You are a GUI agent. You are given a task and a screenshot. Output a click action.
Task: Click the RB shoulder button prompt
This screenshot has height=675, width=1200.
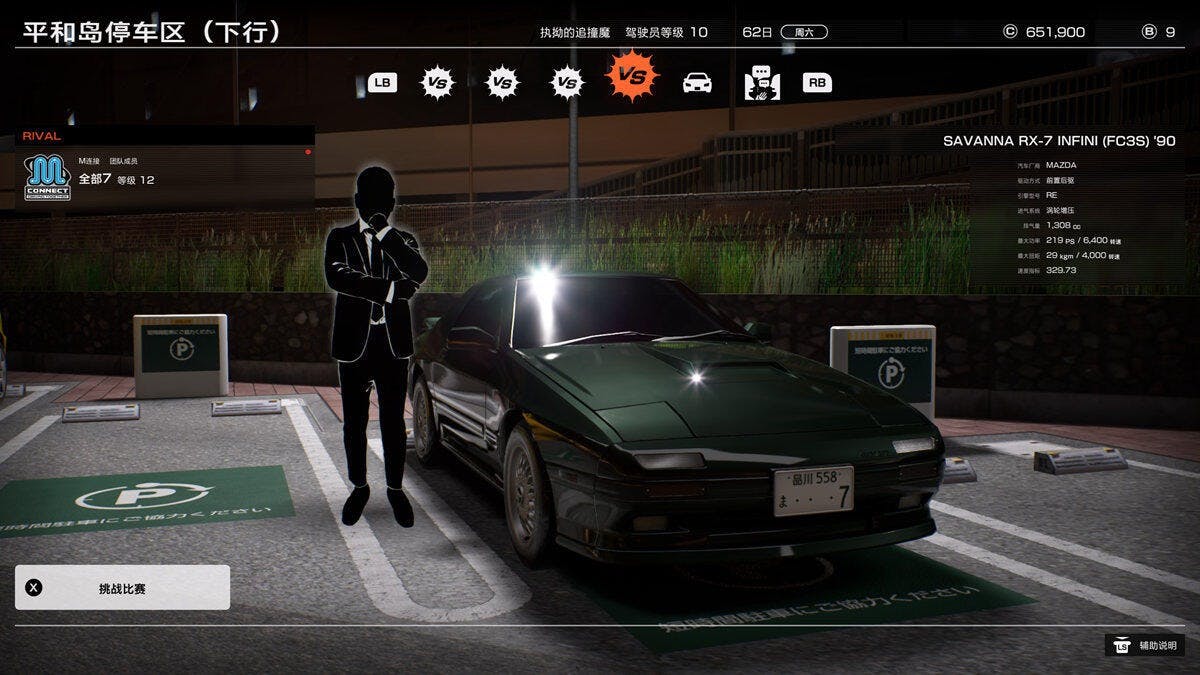pyautogui.click(x=817, y=83)
